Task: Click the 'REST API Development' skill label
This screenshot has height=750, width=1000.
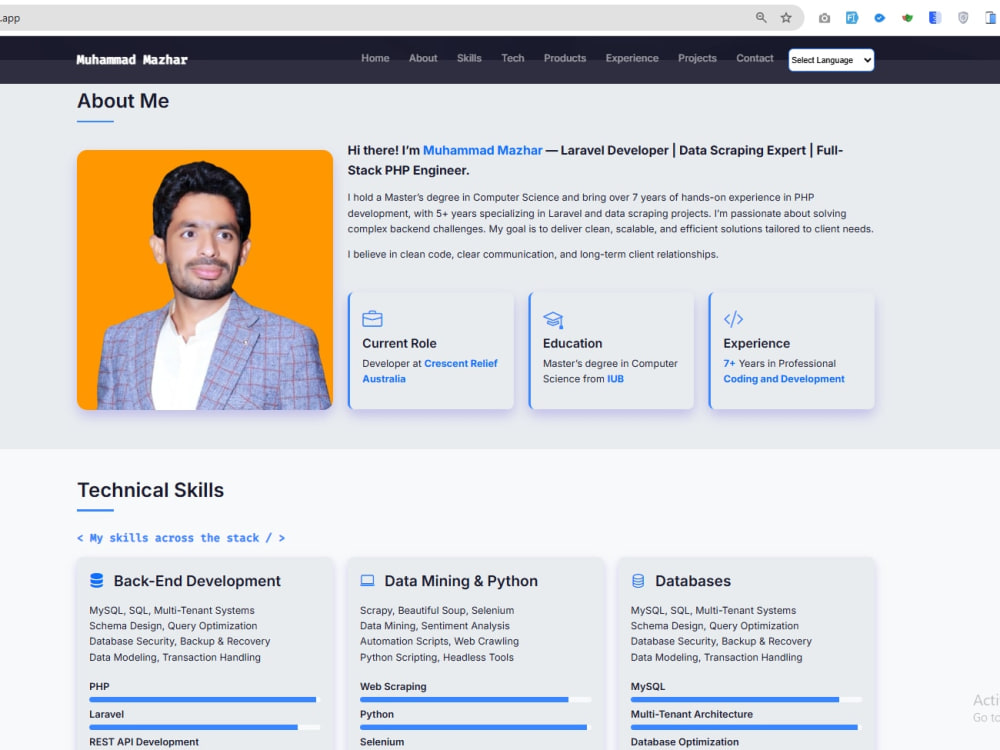Action: pos(144,742)
